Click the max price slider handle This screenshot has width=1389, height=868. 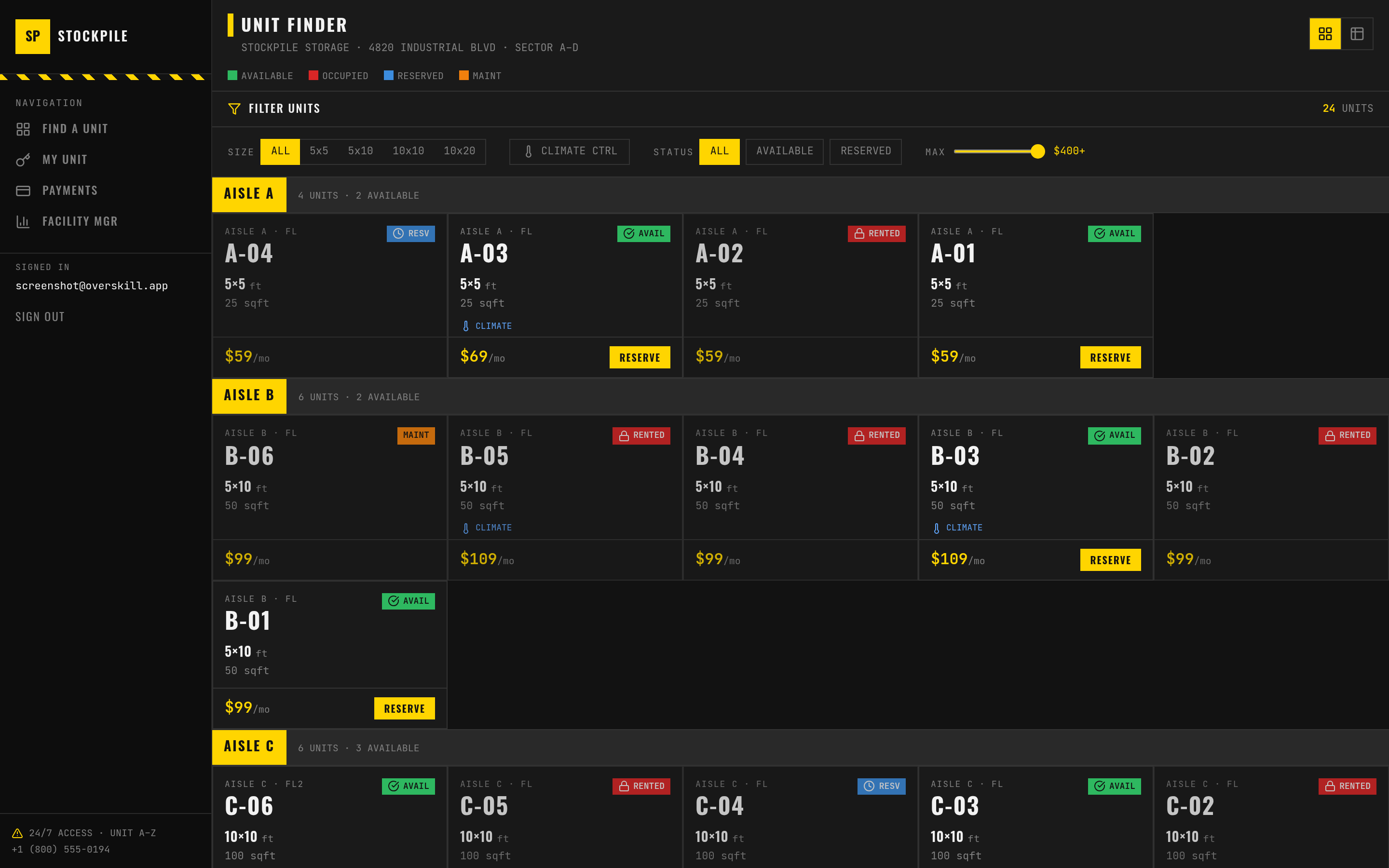1037,151
